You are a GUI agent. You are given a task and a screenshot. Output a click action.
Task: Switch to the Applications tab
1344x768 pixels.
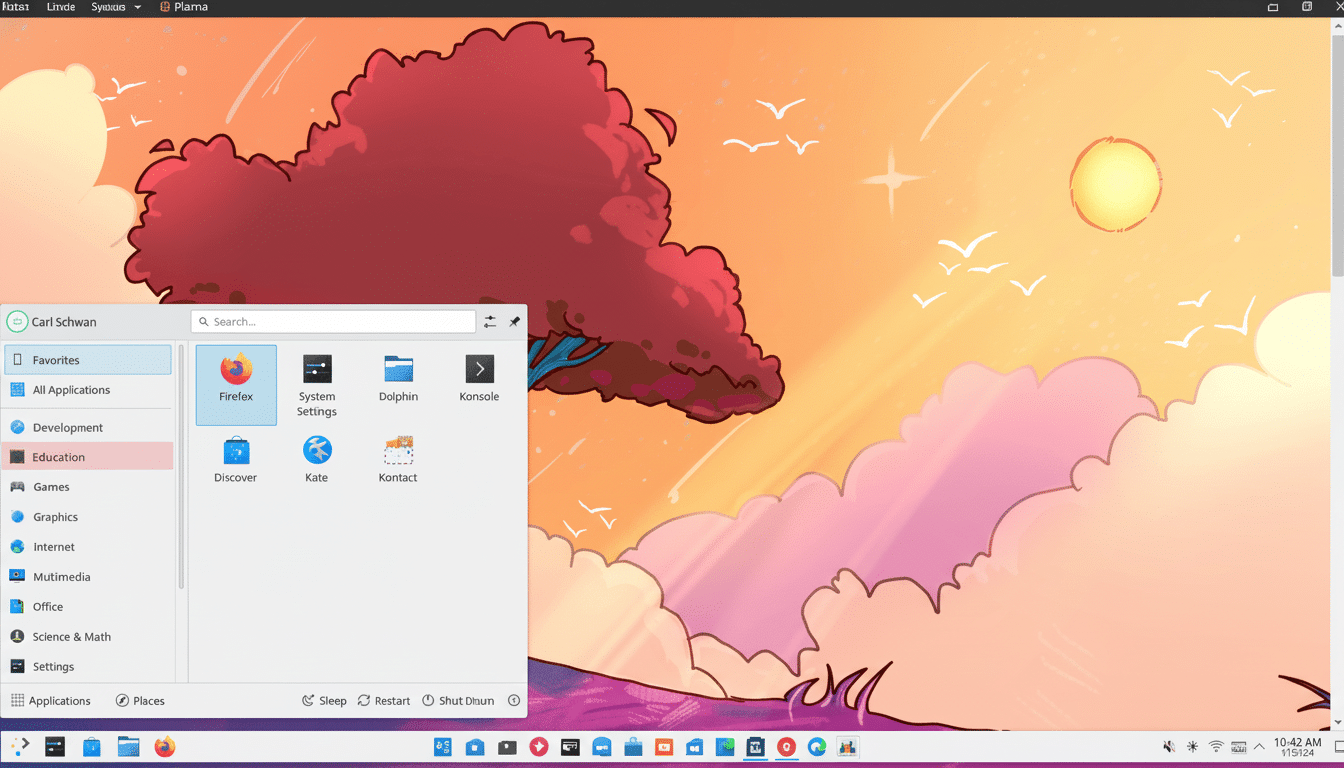click(x=50, y=700)
